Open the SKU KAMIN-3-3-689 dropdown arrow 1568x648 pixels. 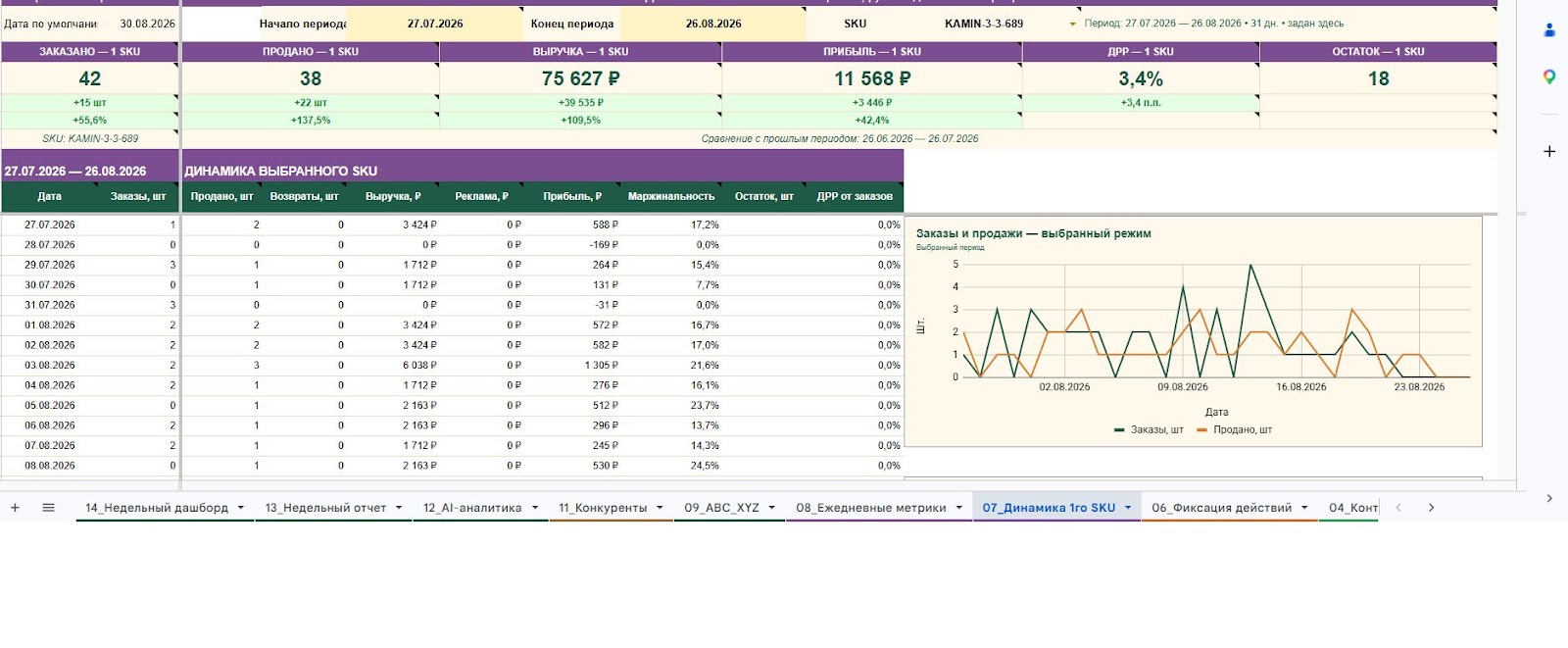click(1072, 24)
